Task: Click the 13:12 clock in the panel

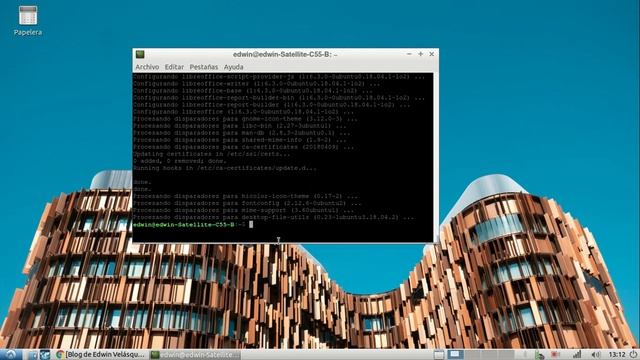Action: pos(617,354)
